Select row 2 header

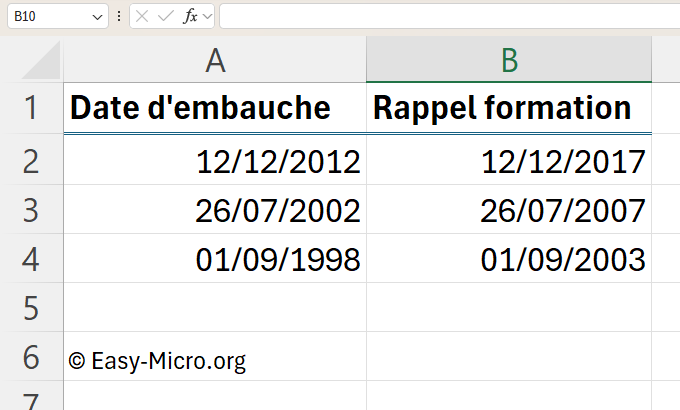point(32,161)
